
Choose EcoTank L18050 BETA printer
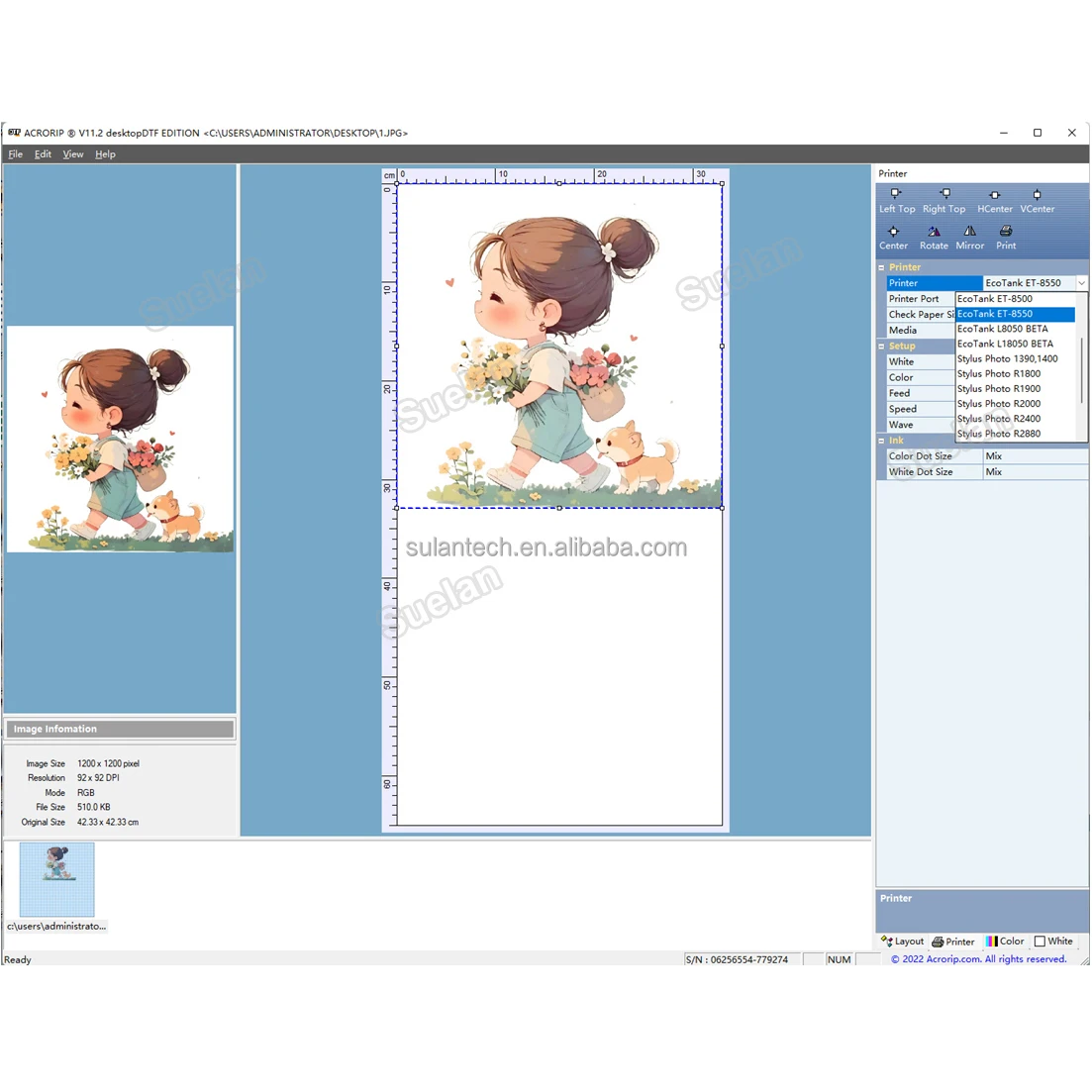[1015, 345]
